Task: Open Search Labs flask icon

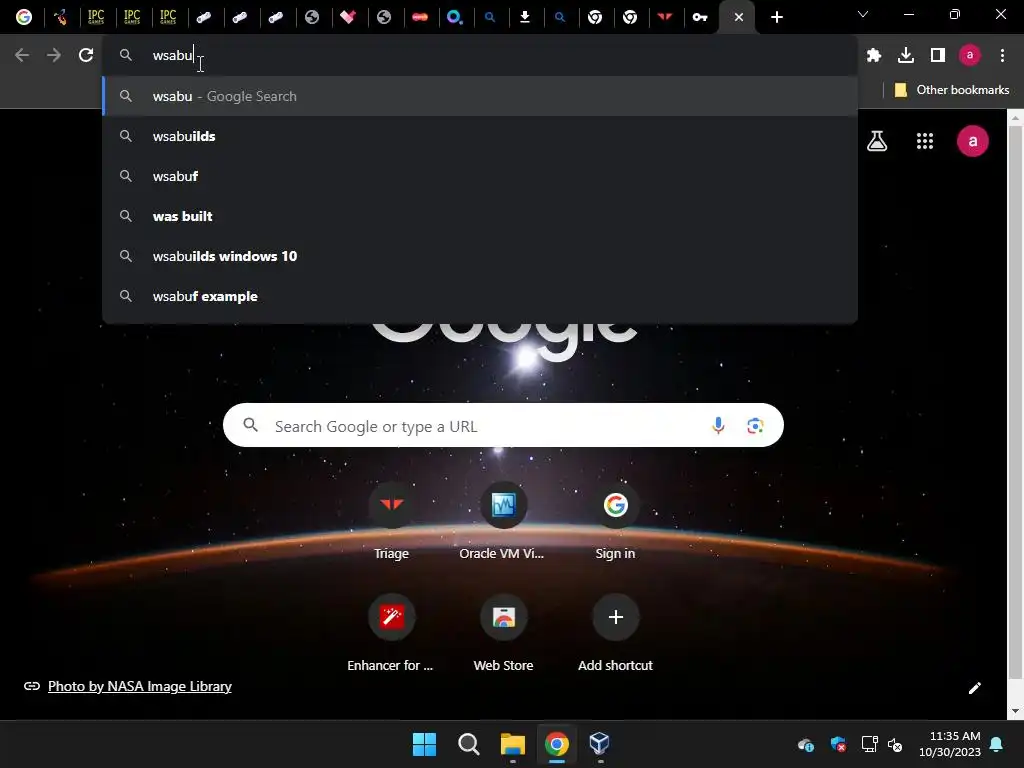Action: 877,141
